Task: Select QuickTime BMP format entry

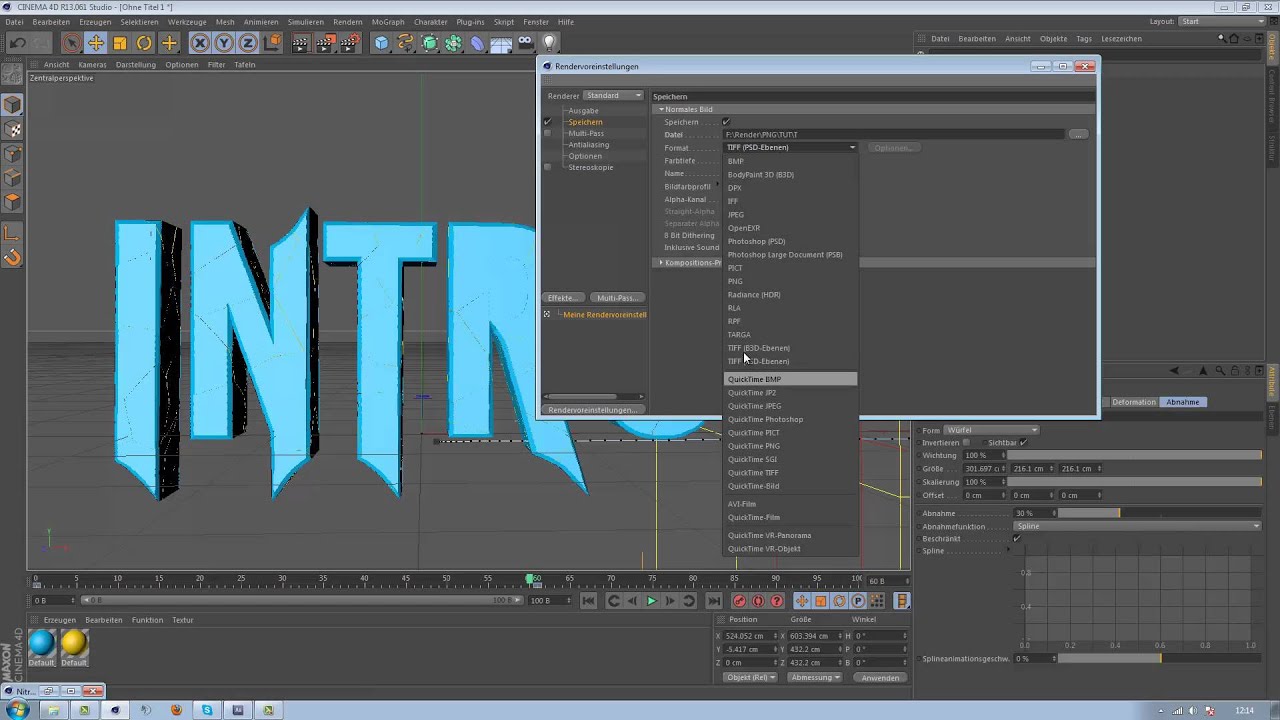Action: point(790,379)
